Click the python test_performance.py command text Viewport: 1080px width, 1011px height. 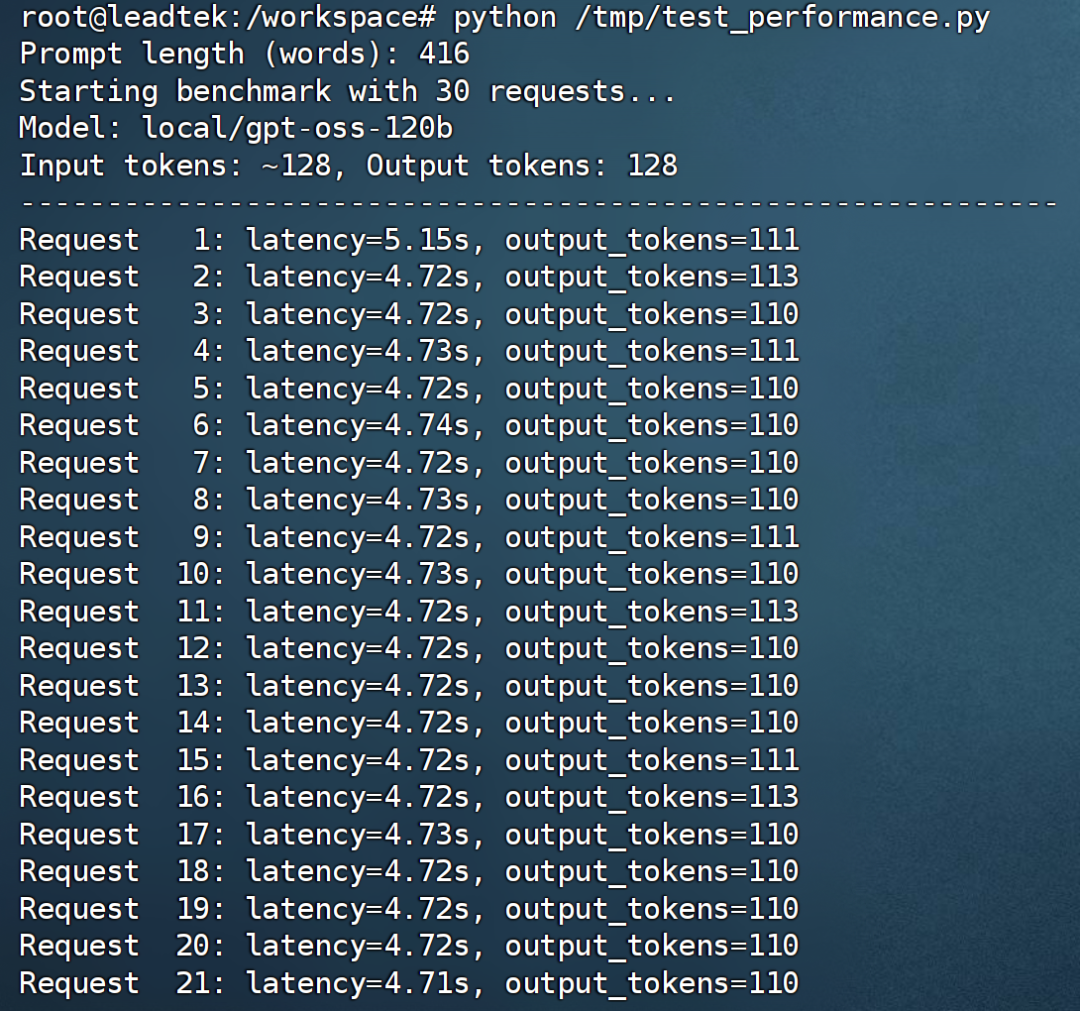coord(721,17)
